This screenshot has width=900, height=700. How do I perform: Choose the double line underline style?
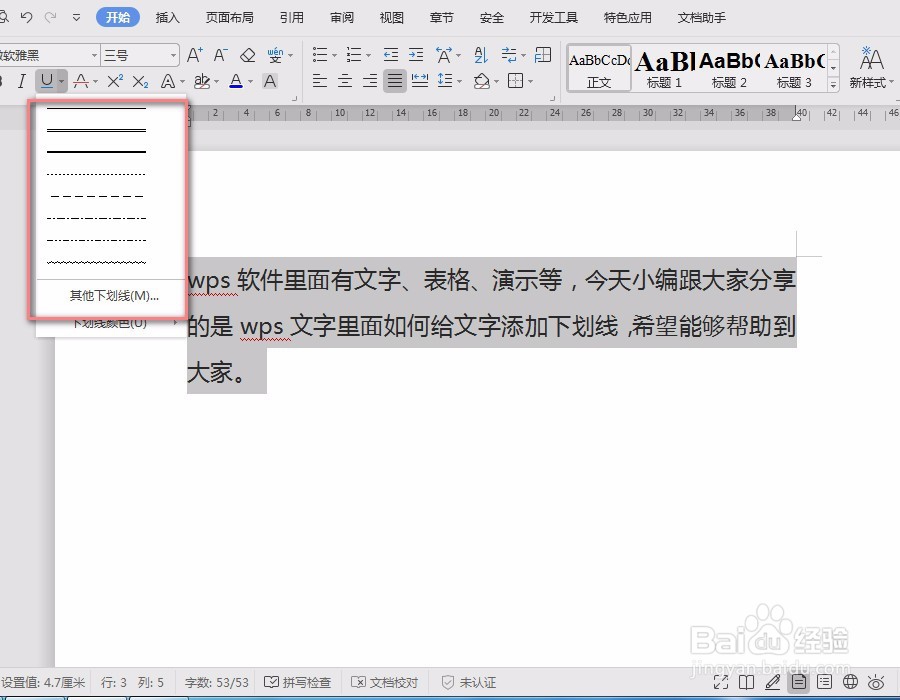tap(96, 130)
